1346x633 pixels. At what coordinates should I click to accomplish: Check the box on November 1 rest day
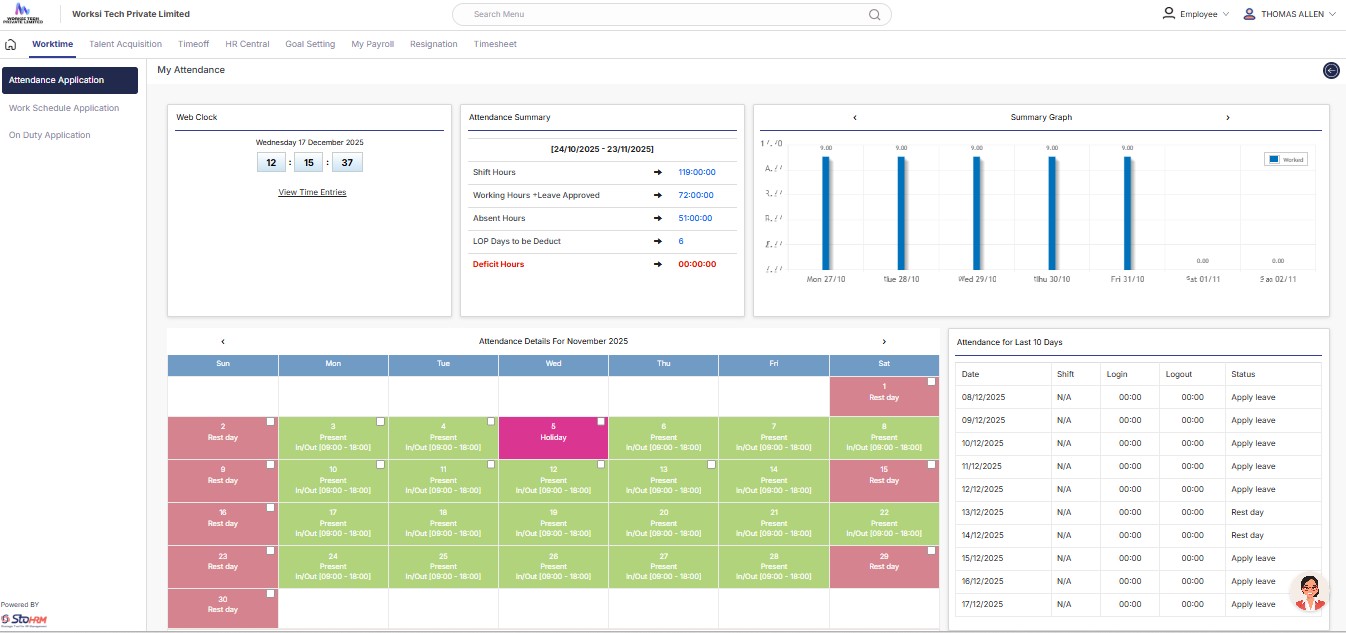[x=931, y=382]
